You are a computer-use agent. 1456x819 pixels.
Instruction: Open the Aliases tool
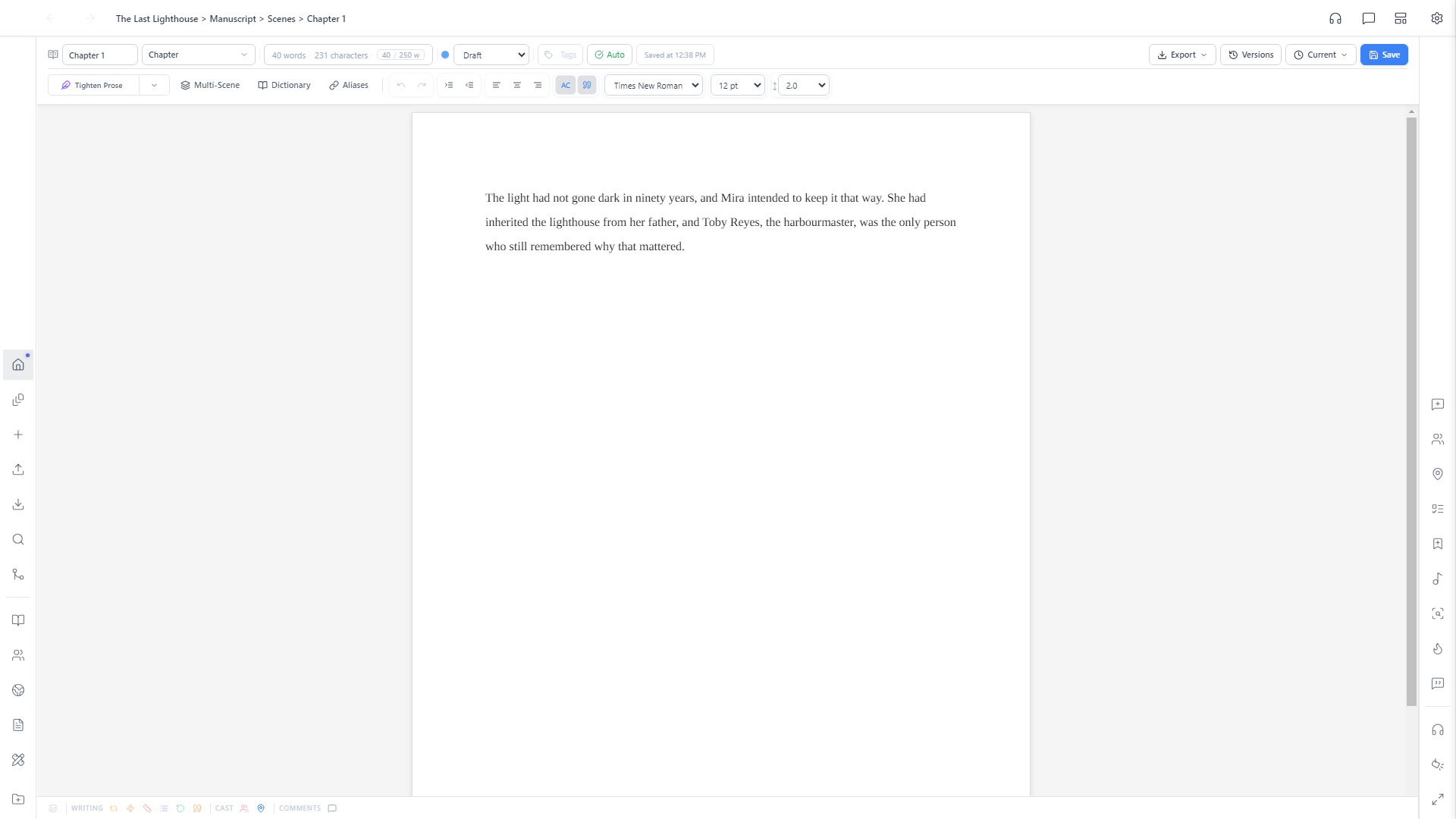point(349,85)
